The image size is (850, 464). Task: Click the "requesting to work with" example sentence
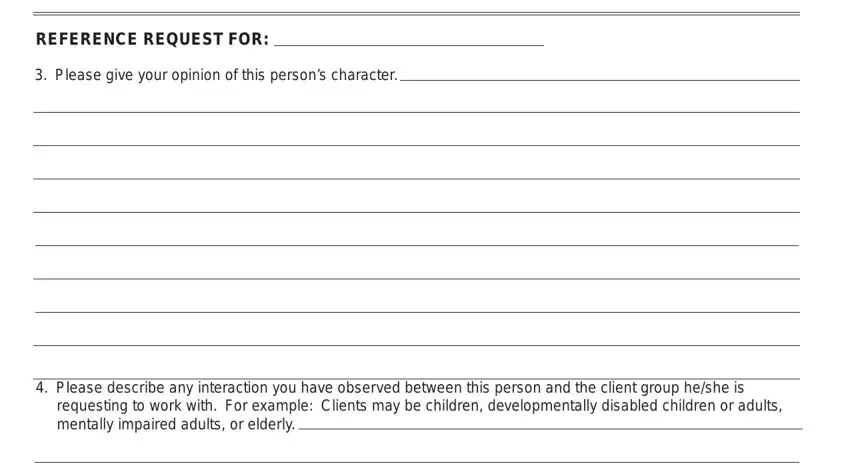click(419, 405)
